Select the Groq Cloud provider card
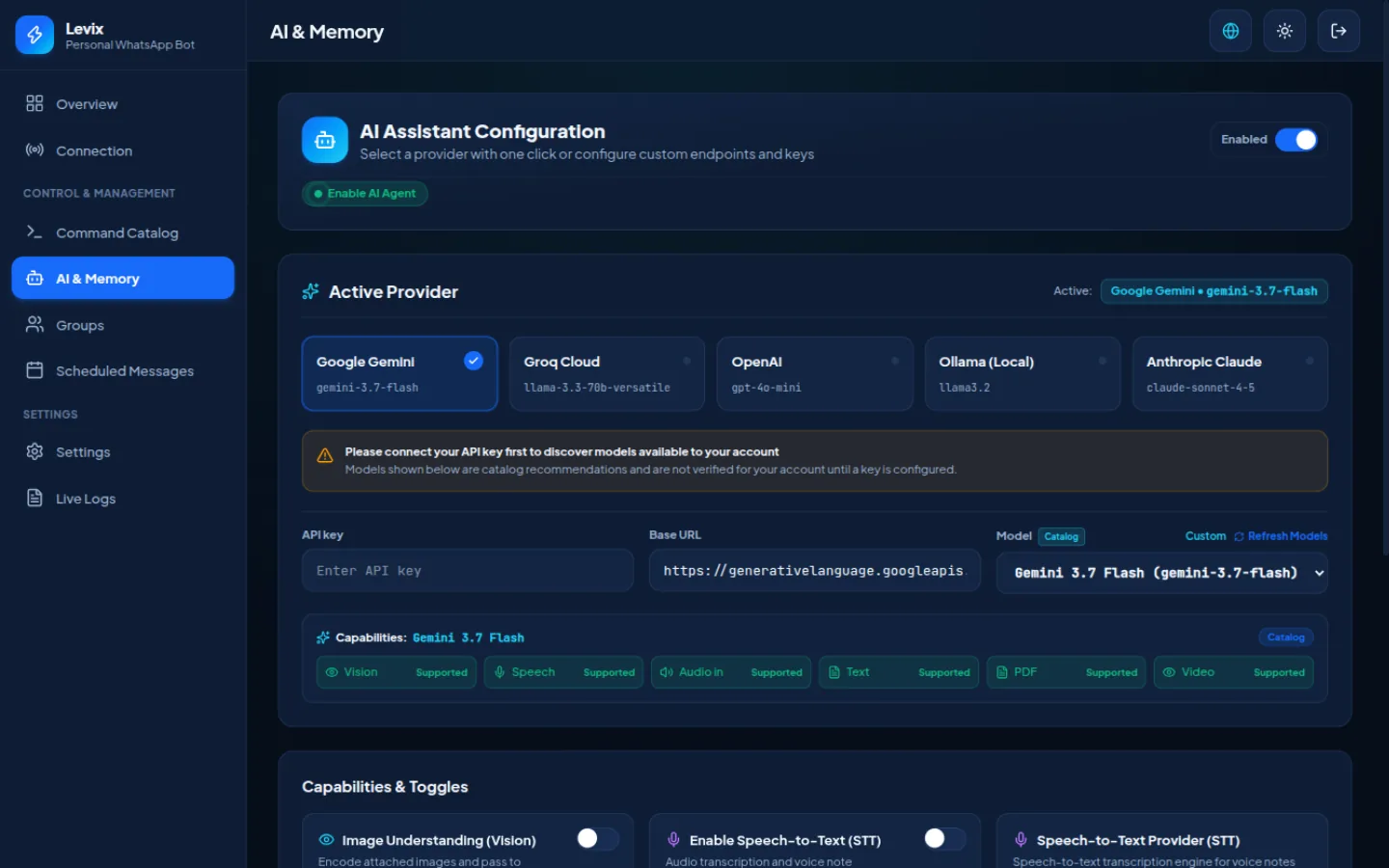Image resolution: width=1389 pixels, height=868 pixels. click(607, 373)
